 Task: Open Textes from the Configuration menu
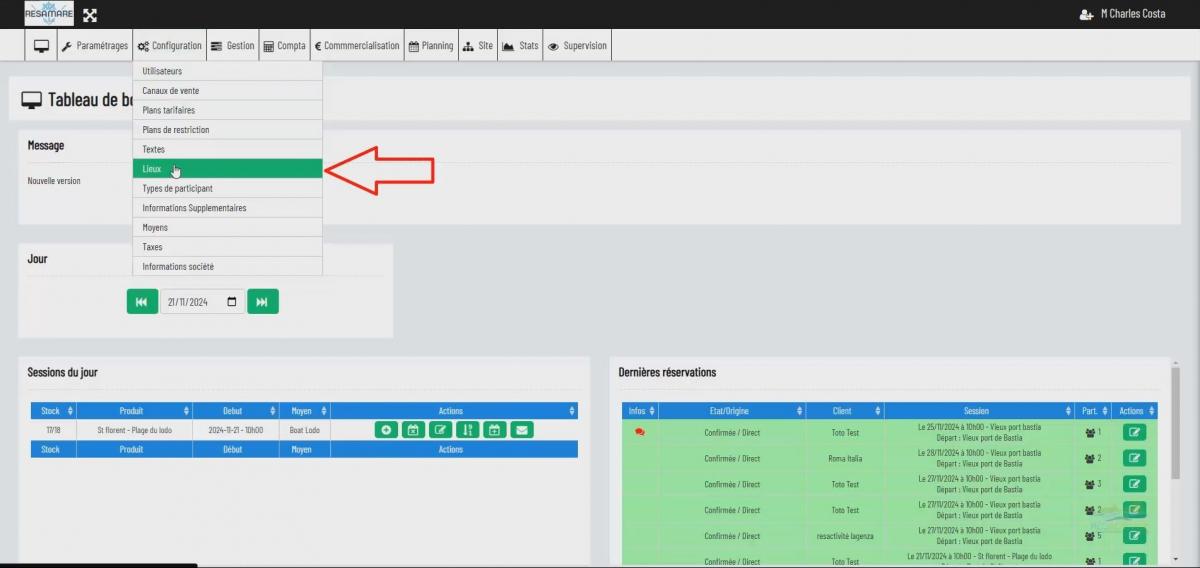(x=228, y=149)
